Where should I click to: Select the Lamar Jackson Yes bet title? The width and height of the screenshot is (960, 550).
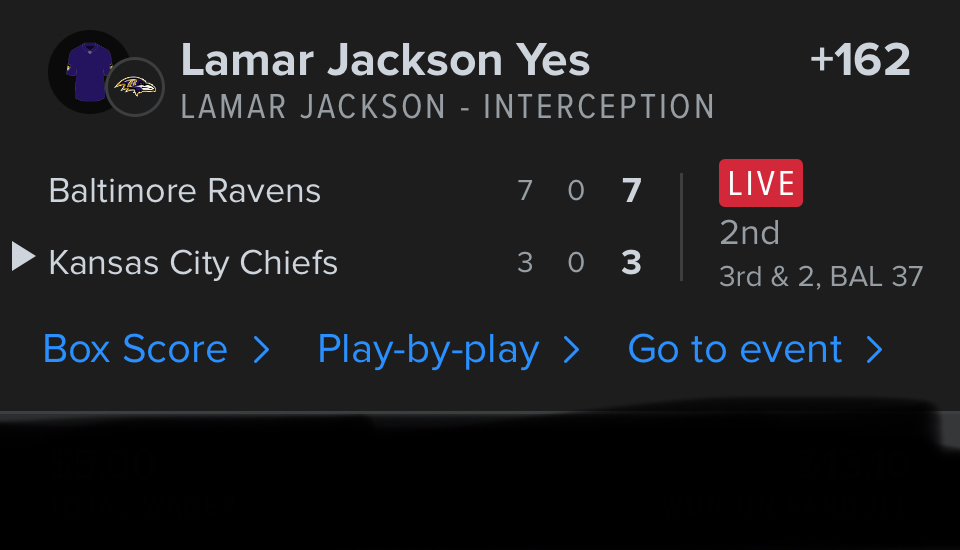click(x=385, y=61)
